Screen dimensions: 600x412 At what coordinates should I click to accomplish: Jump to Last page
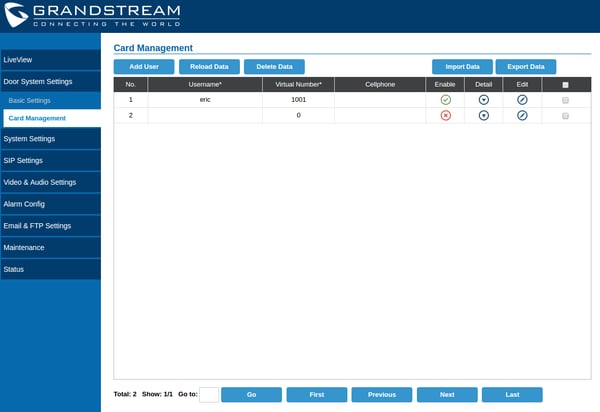pyautogui.click(x=512, y=395)
